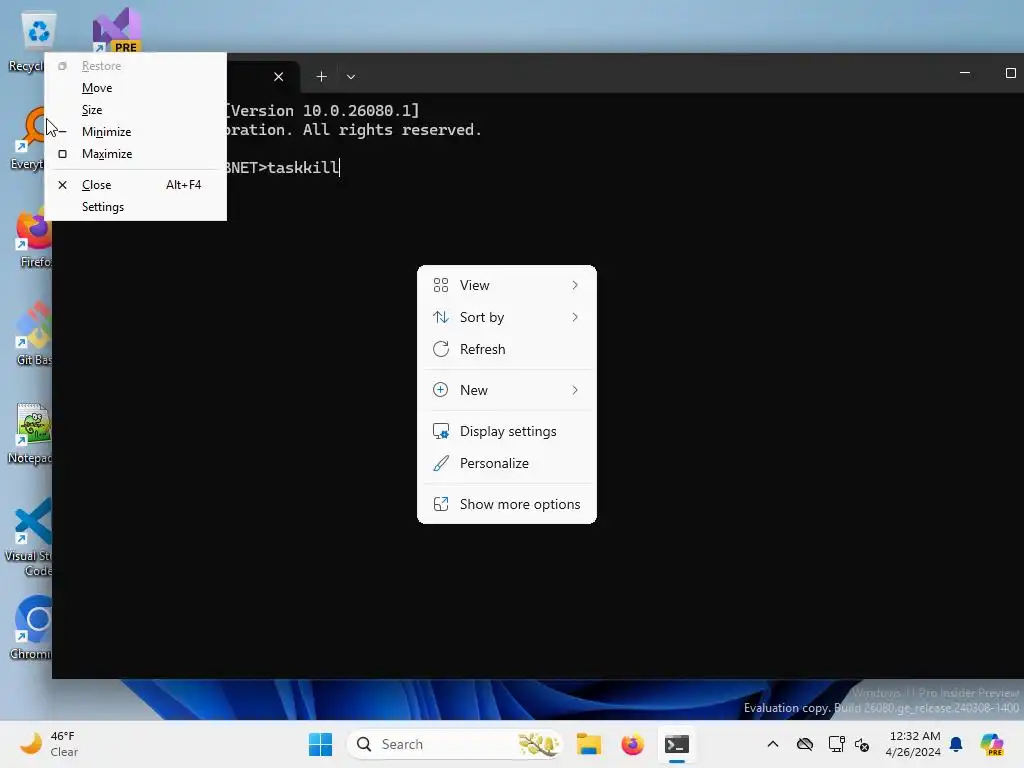Pick Minimize in the window system menu
1024x768 pixels.
point(135,132)
